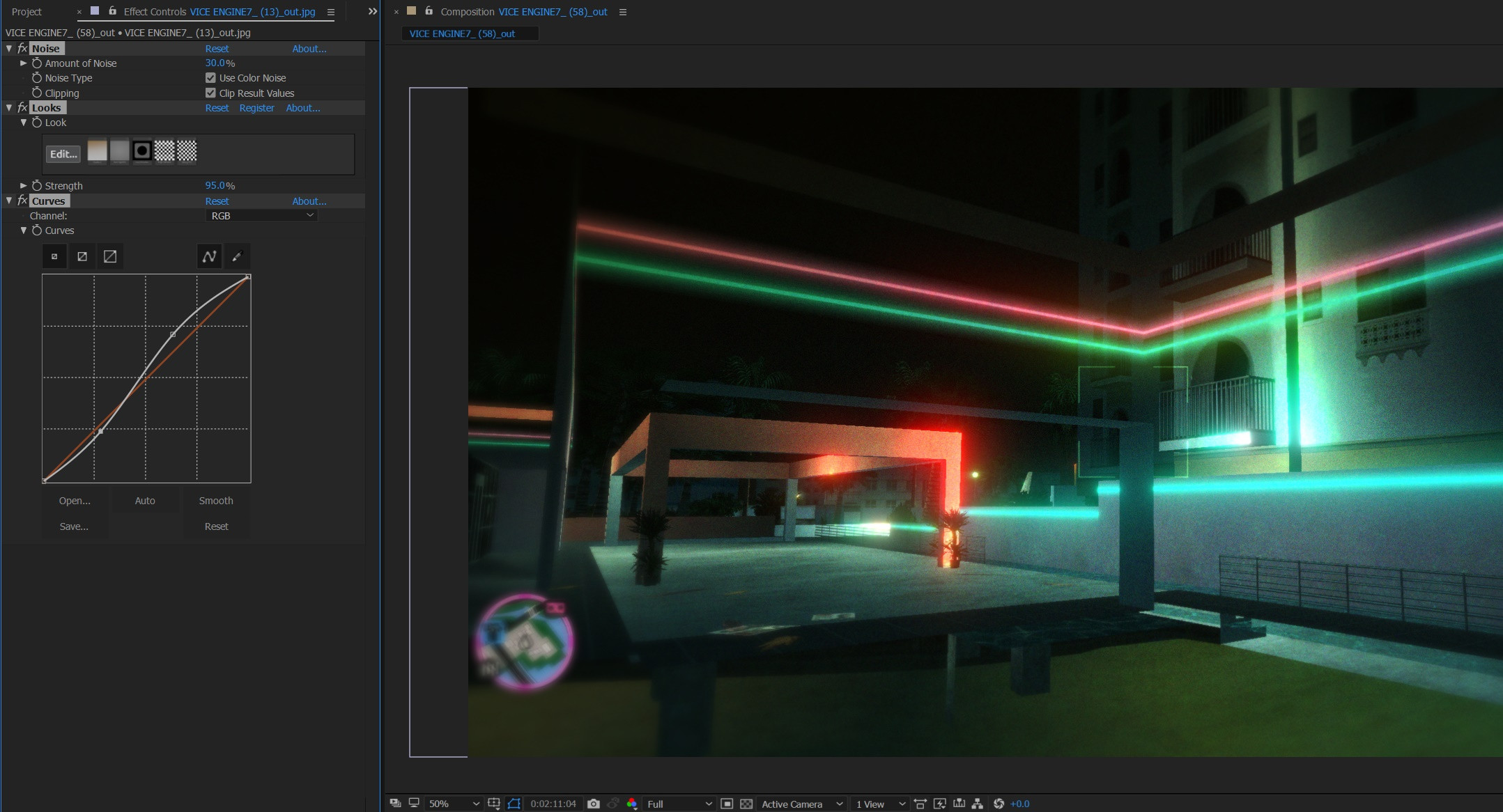Collapse the Look property
Viewport: 1503px width, 812px height.
[23, 123]
